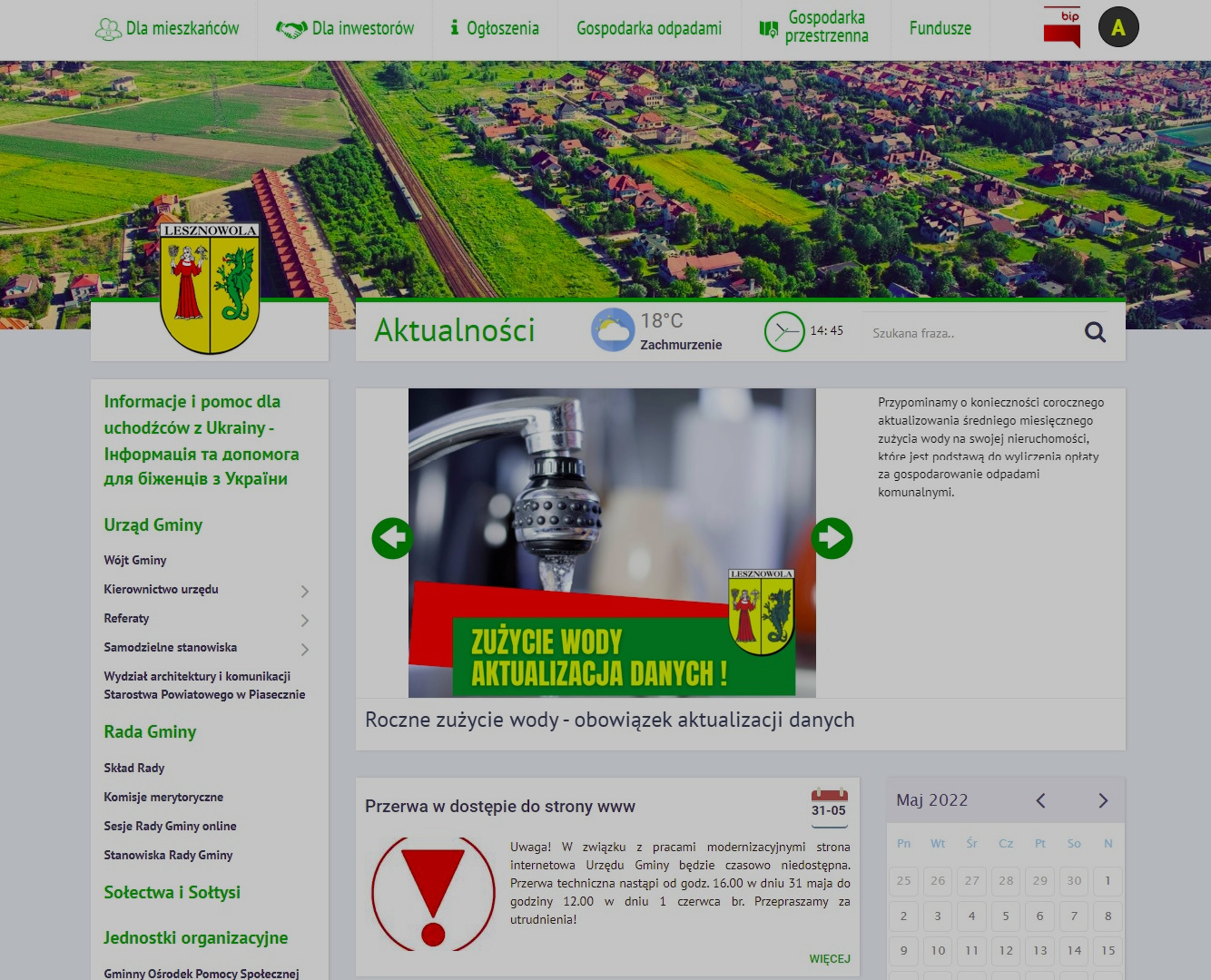Viewport: 1211px width, 980px height.
Task: Go to previous slide with left arrow
Action: (x=392, y=538)
